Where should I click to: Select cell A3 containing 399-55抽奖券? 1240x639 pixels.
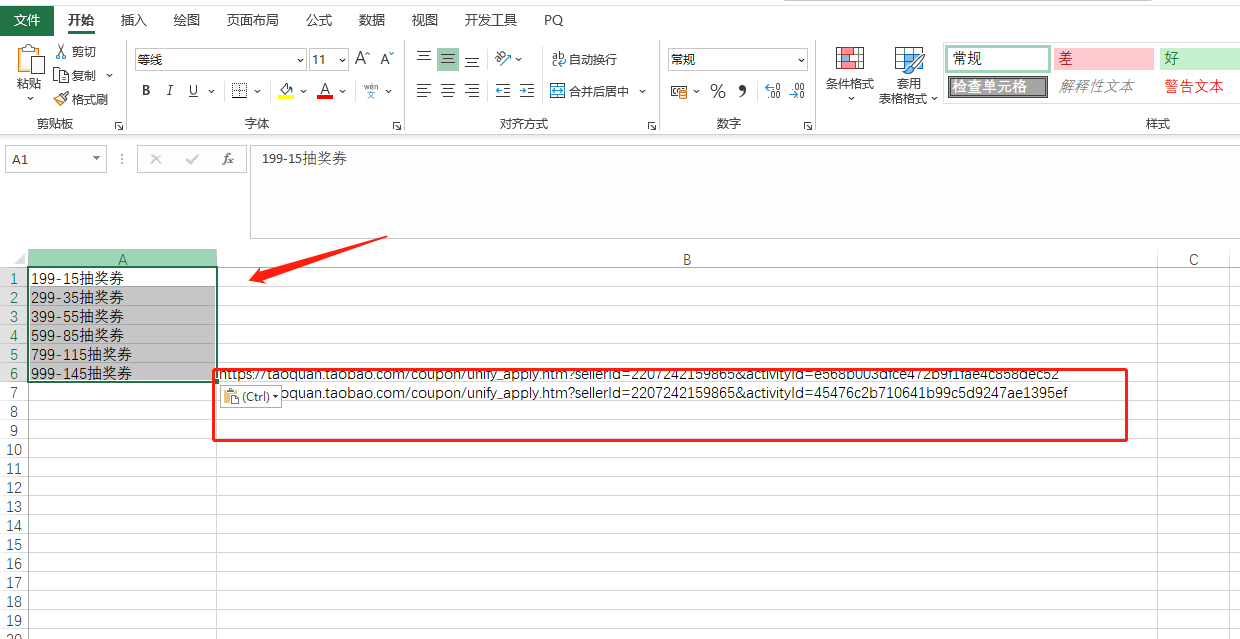120,316
